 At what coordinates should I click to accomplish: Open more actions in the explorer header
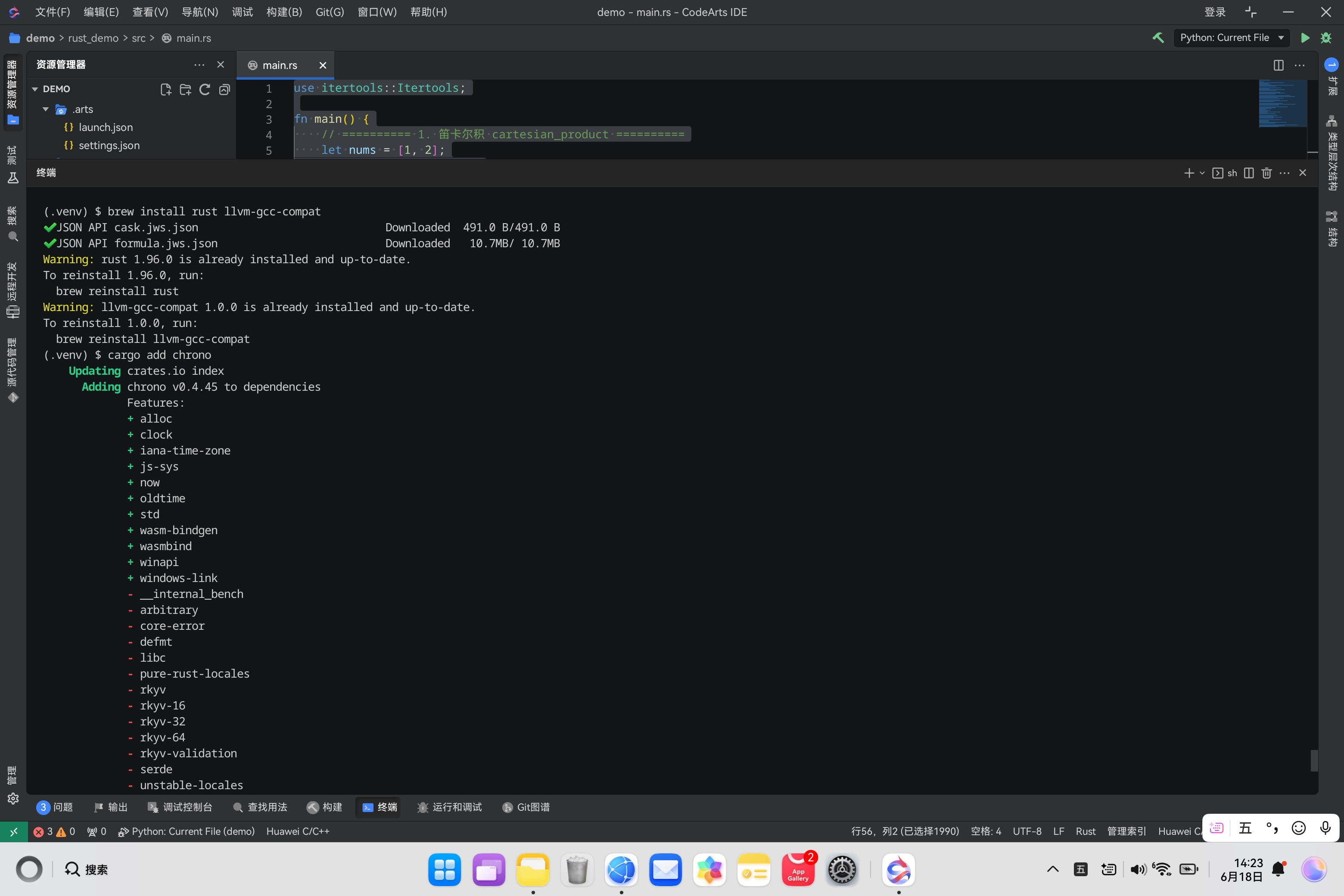[x=199, y=65]
